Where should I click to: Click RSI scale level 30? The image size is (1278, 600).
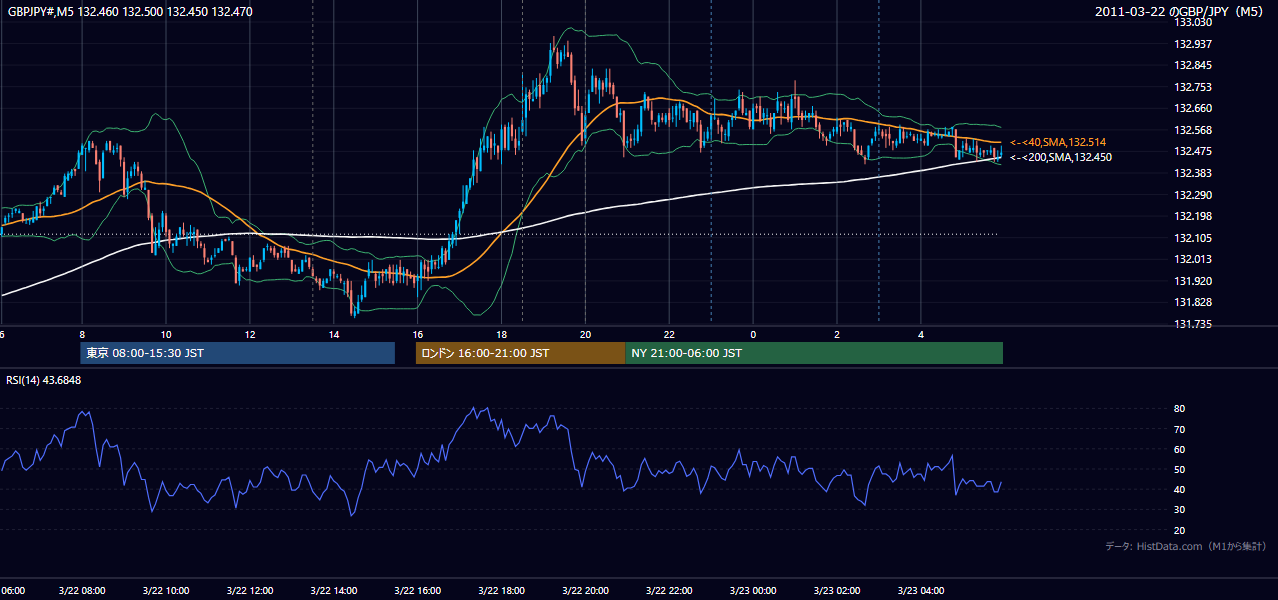click(1179, 511)
